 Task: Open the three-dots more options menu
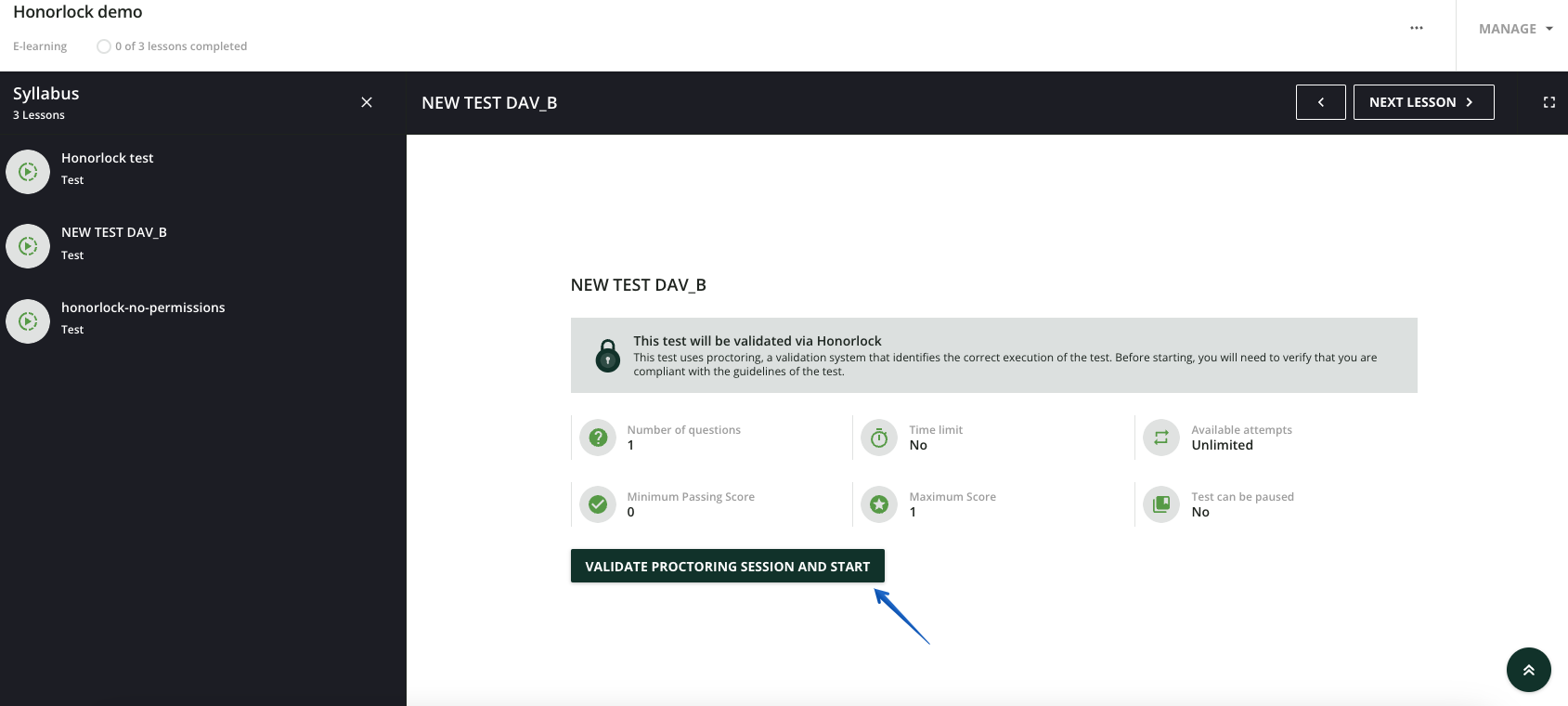(1417, 28)
